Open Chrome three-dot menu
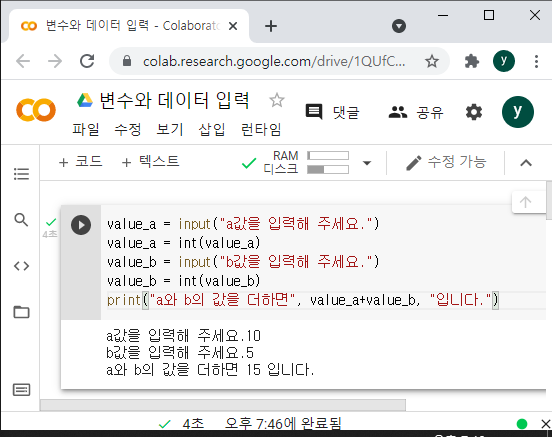 (536, 61)
